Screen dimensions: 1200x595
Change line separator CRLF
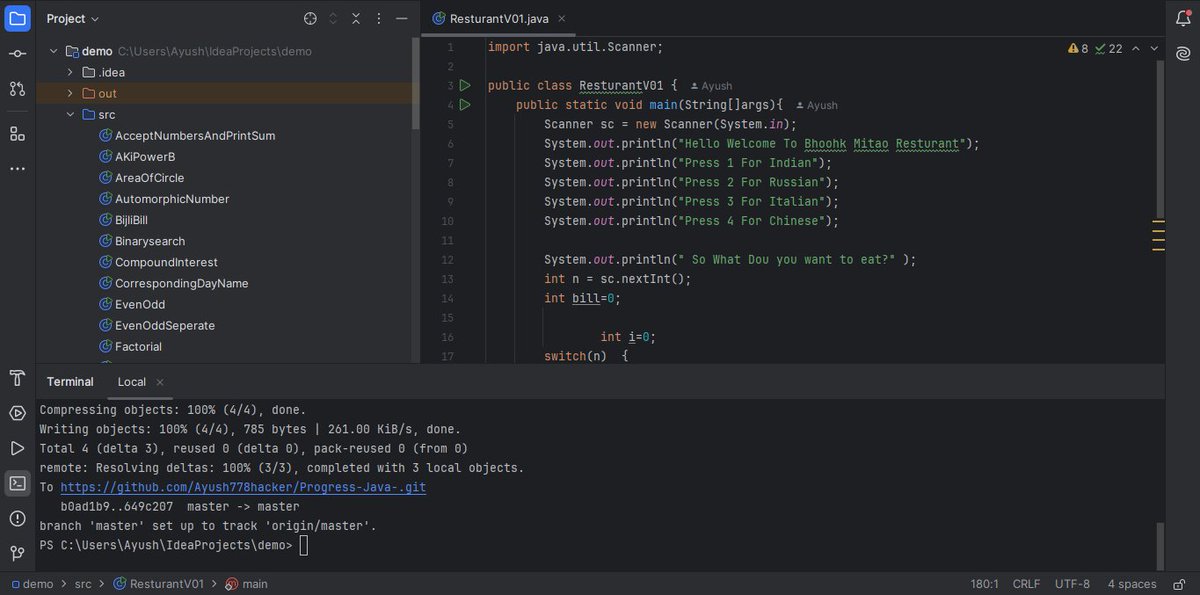pyautogui.click(x=1026, y=584)
